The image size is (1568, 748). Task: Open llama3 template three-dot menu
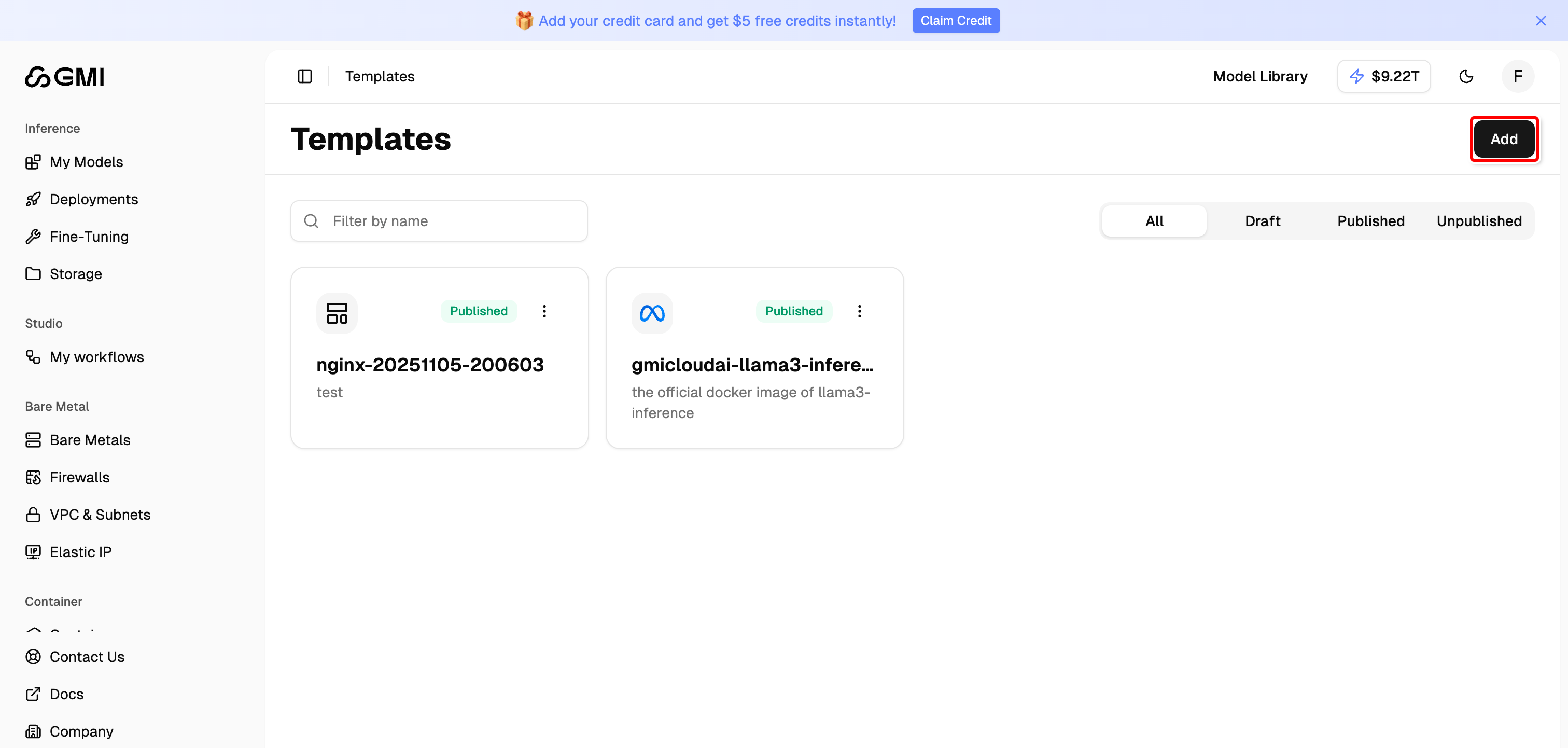click(859, 311)
